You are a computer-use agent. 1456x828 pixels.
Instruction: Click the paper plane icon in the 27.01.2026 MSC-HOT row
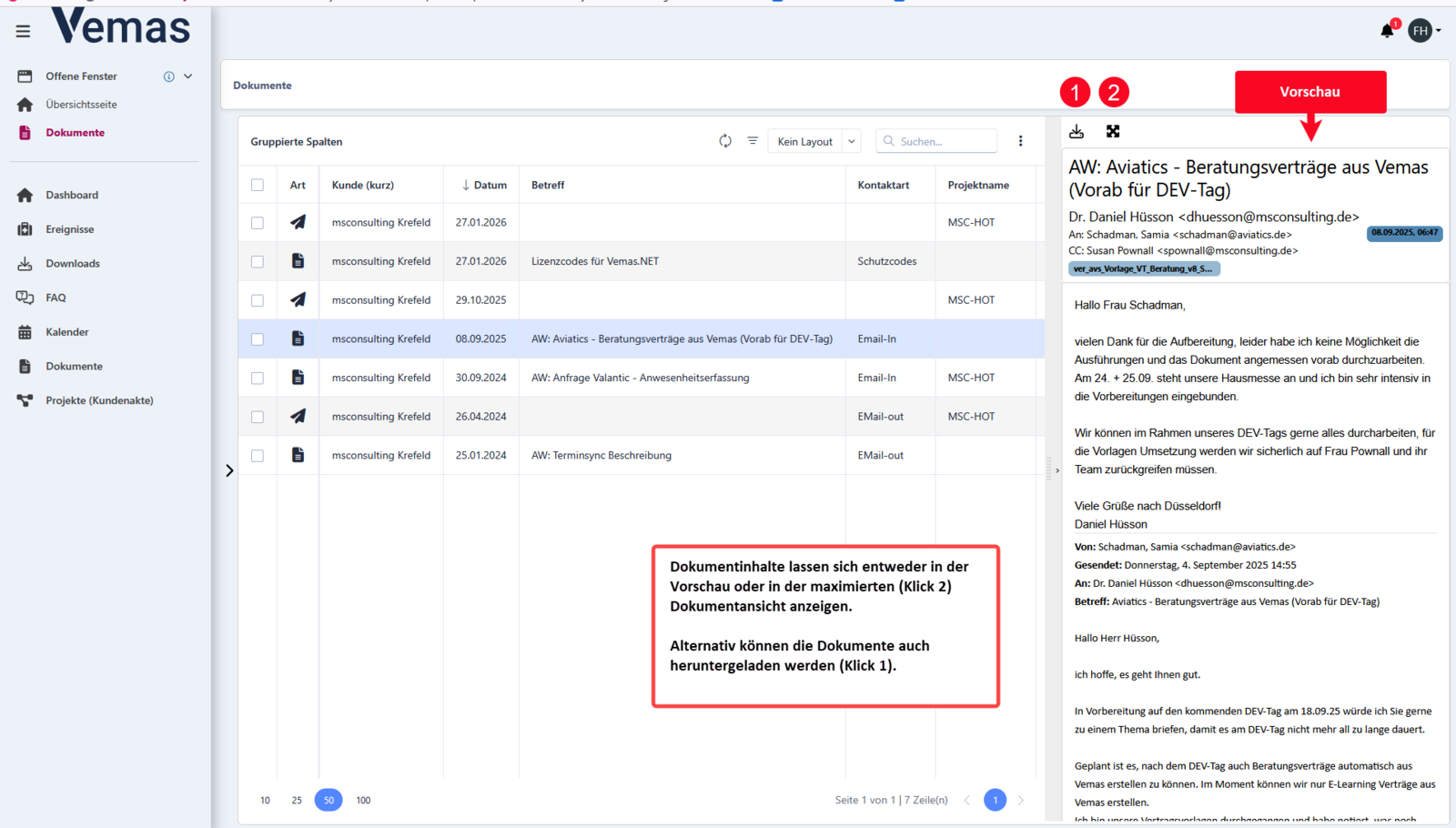pos(298,222)
